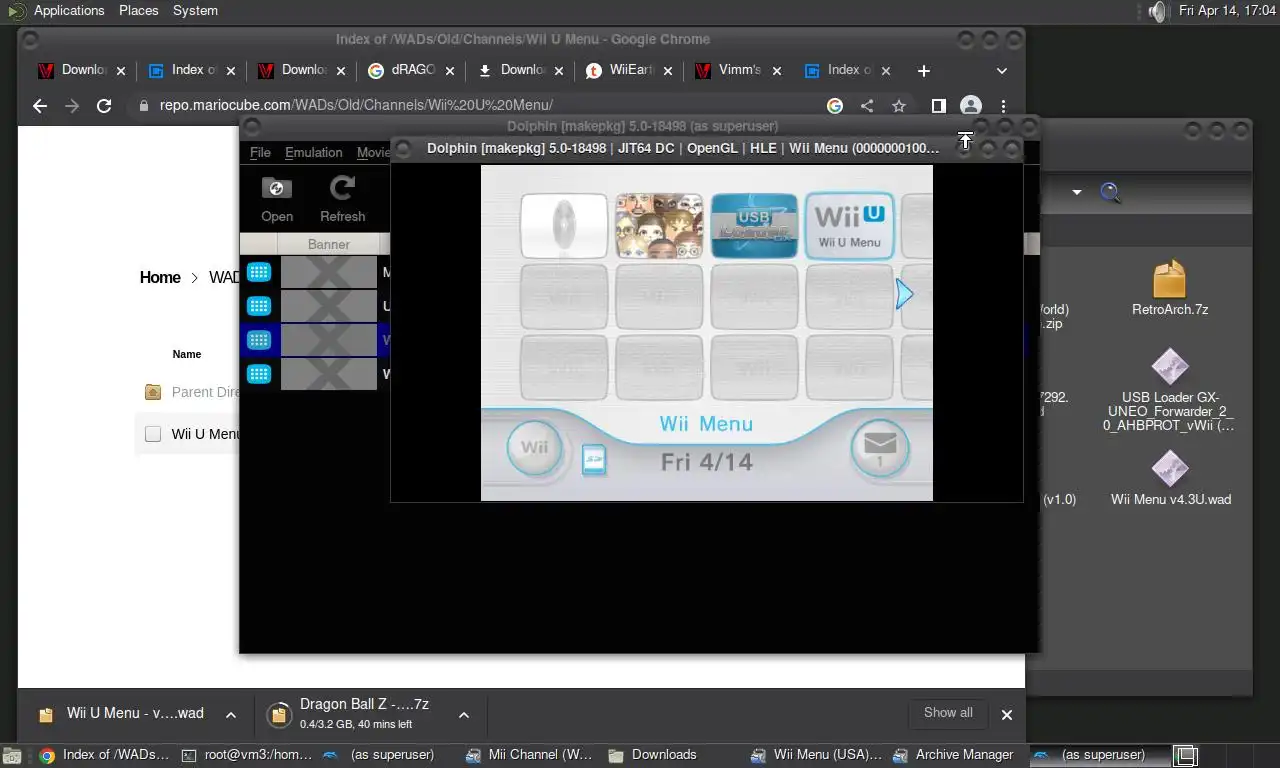1280x768 pixels.
Task: Share this page via Chrome share icon
Action: pos(867,106)
